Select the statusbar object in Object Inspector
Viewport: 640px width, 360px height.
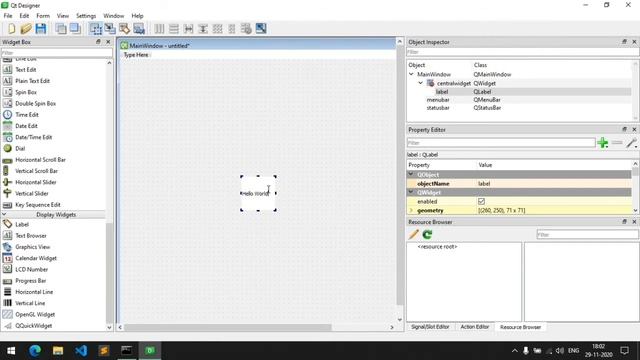coord(438,108)
